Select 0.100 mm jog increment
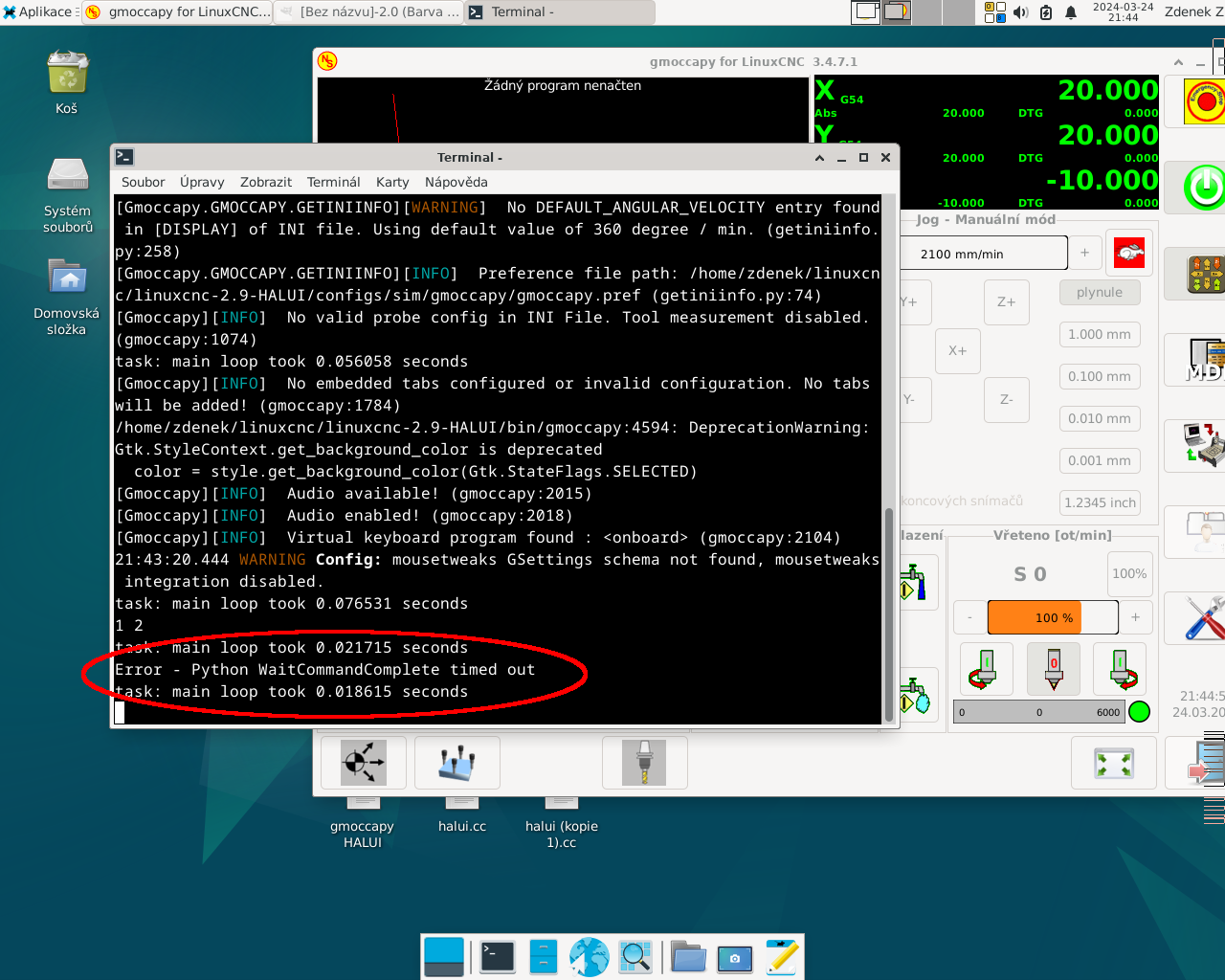This screenshot has height=980, width=1225. coord(1099,376)
